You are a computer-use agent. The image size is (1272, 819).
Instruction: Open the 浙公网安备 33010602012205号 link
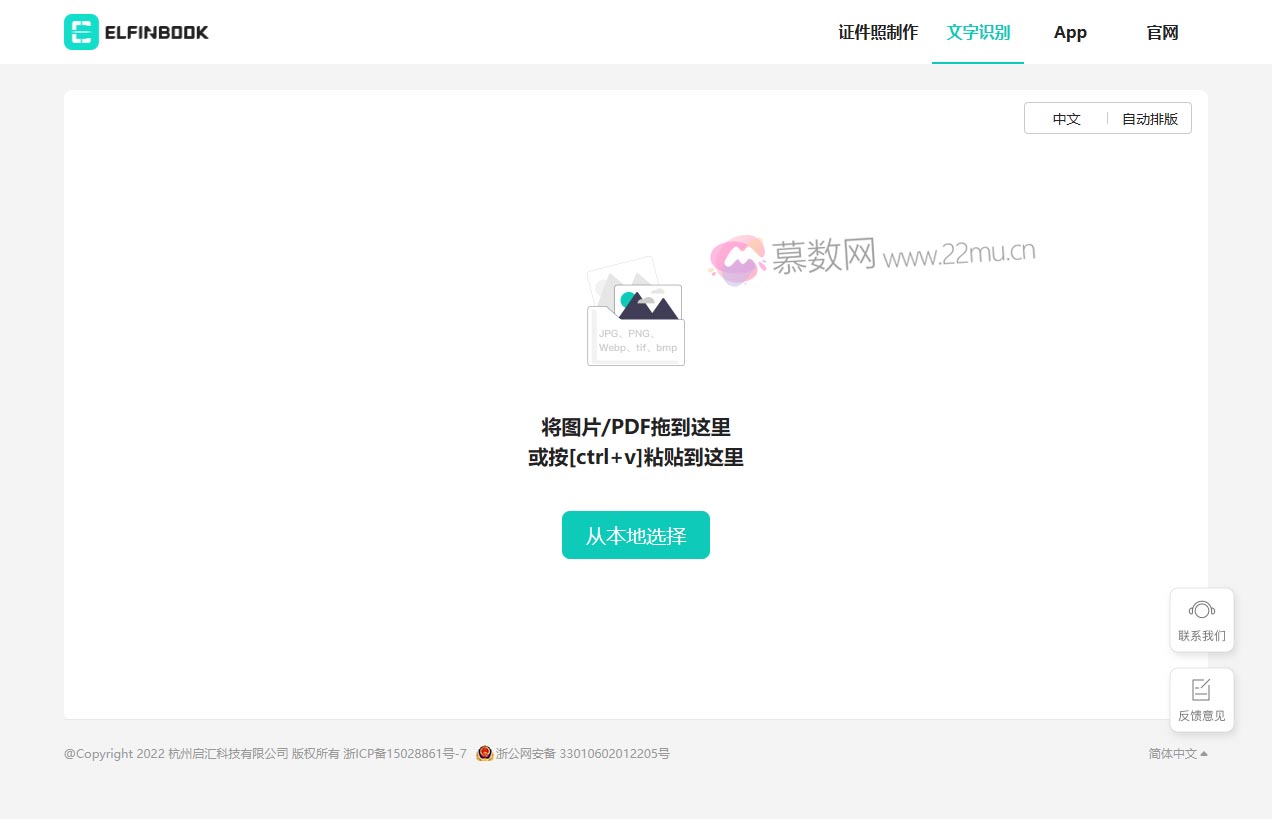coord(582,754)
